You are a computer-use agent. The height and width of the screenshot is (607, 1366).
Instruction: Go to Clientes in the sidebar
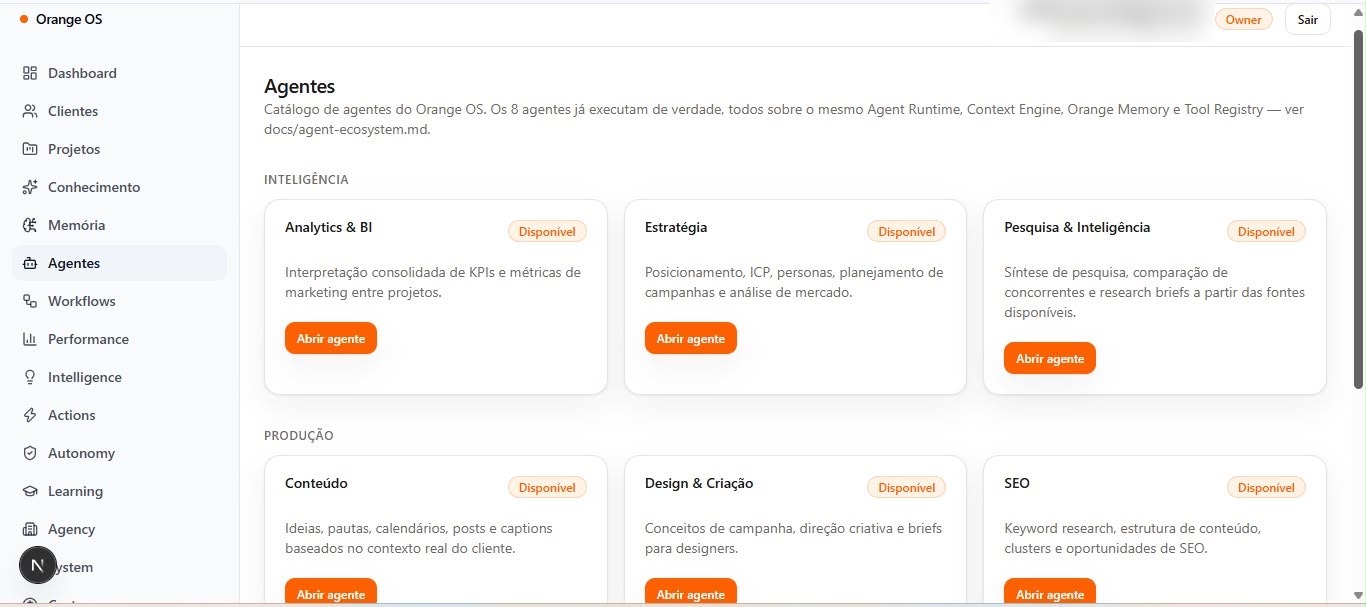click(119, 111)
